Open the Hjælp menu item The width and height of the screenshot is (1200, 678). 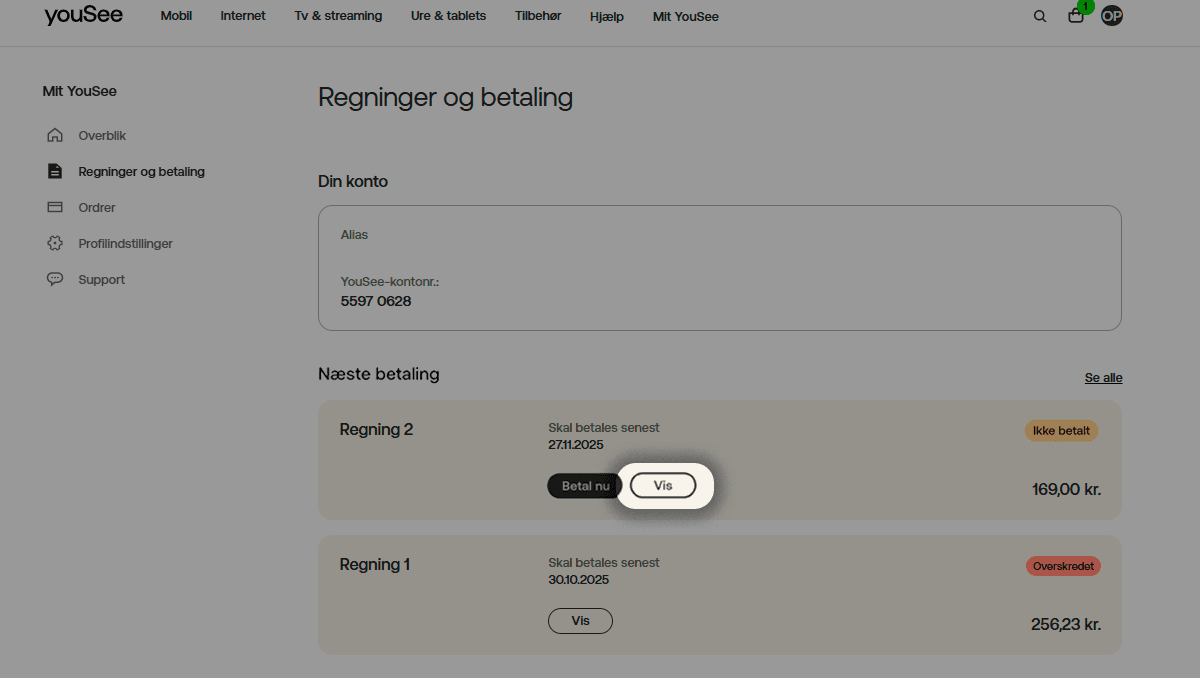606,16
